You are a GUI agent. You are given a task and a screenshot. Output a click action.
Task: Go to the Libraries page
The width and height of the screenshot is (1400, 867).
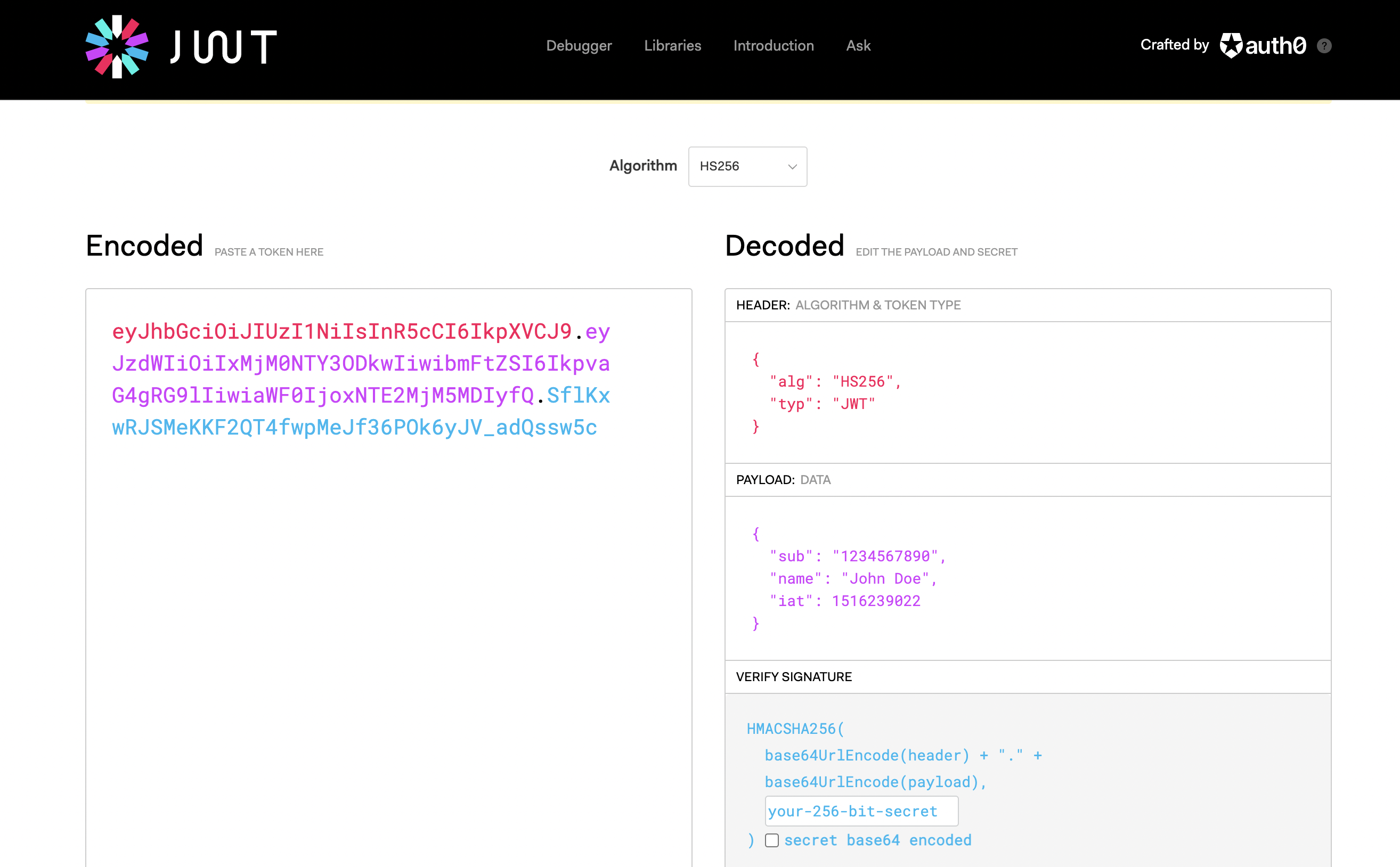pyautogui.click(x=672, y=46)
